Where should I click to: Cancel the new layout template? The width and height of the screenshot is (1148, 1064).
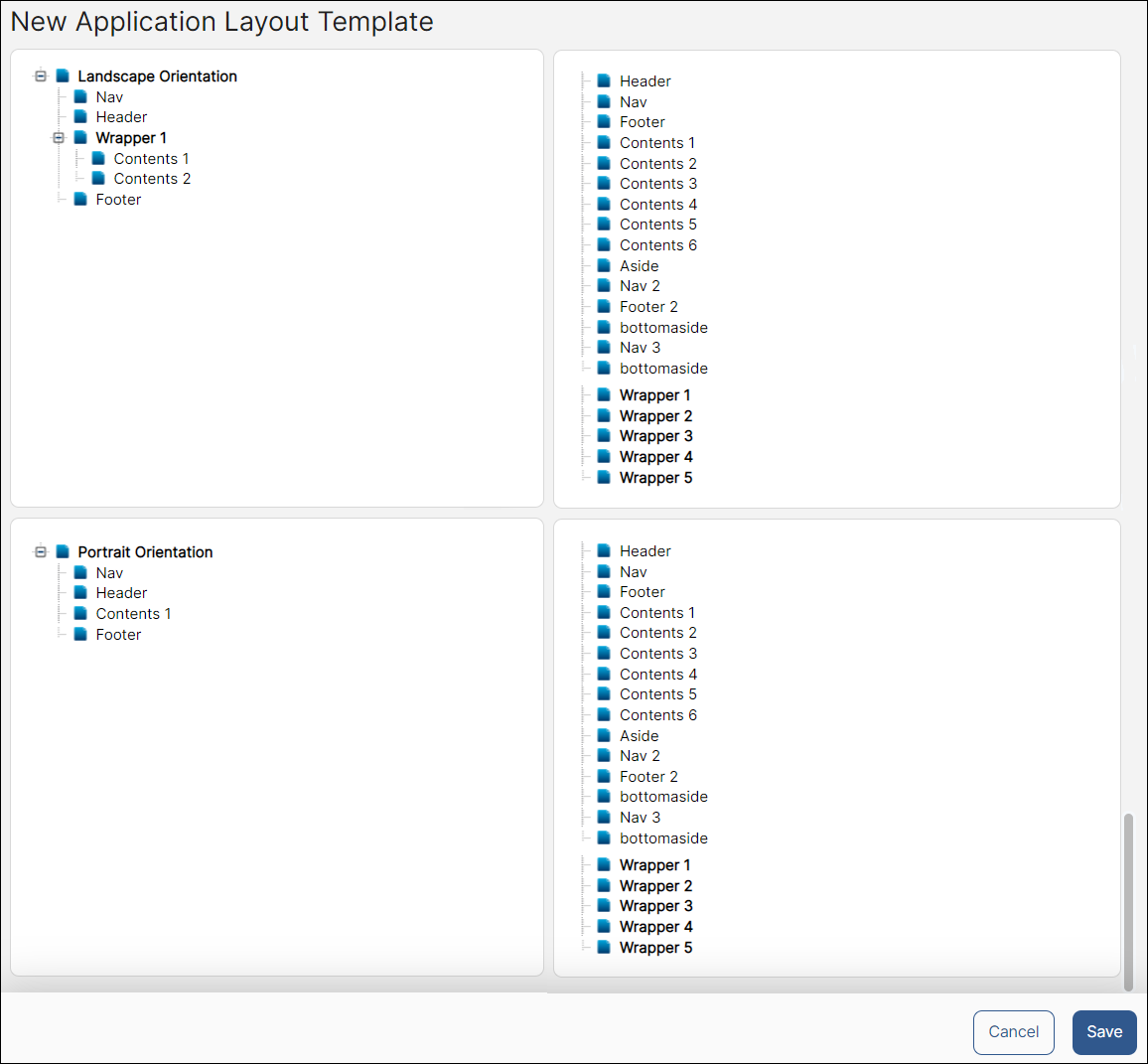coord(1014,1032)
